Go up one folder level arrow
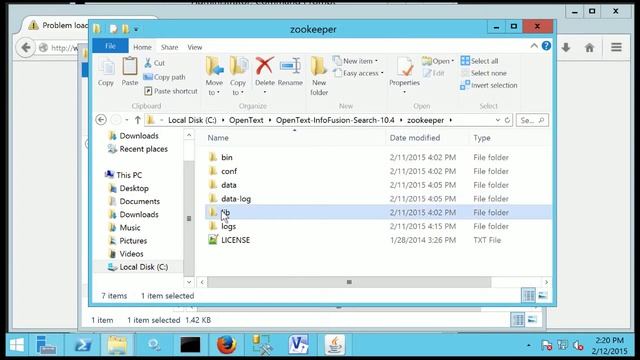 click(138, 120)
